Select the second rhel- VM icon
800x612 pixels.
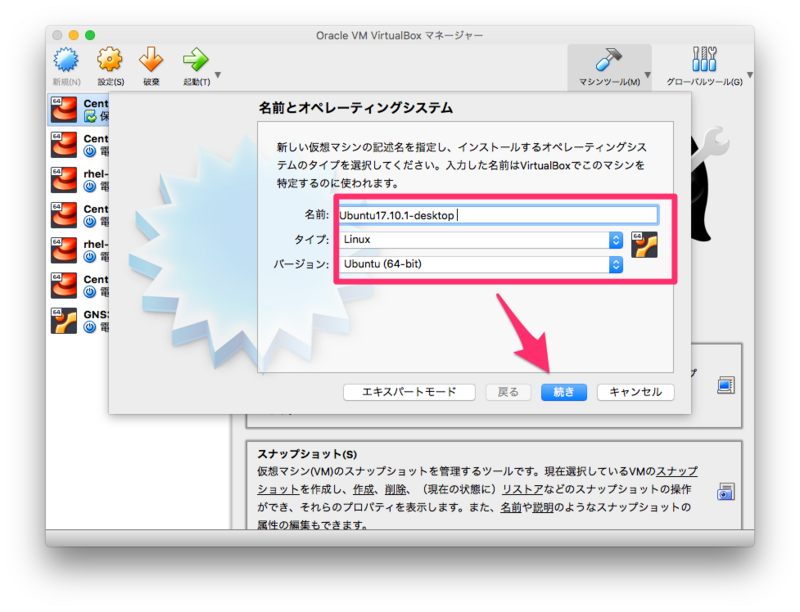point(64,250)
